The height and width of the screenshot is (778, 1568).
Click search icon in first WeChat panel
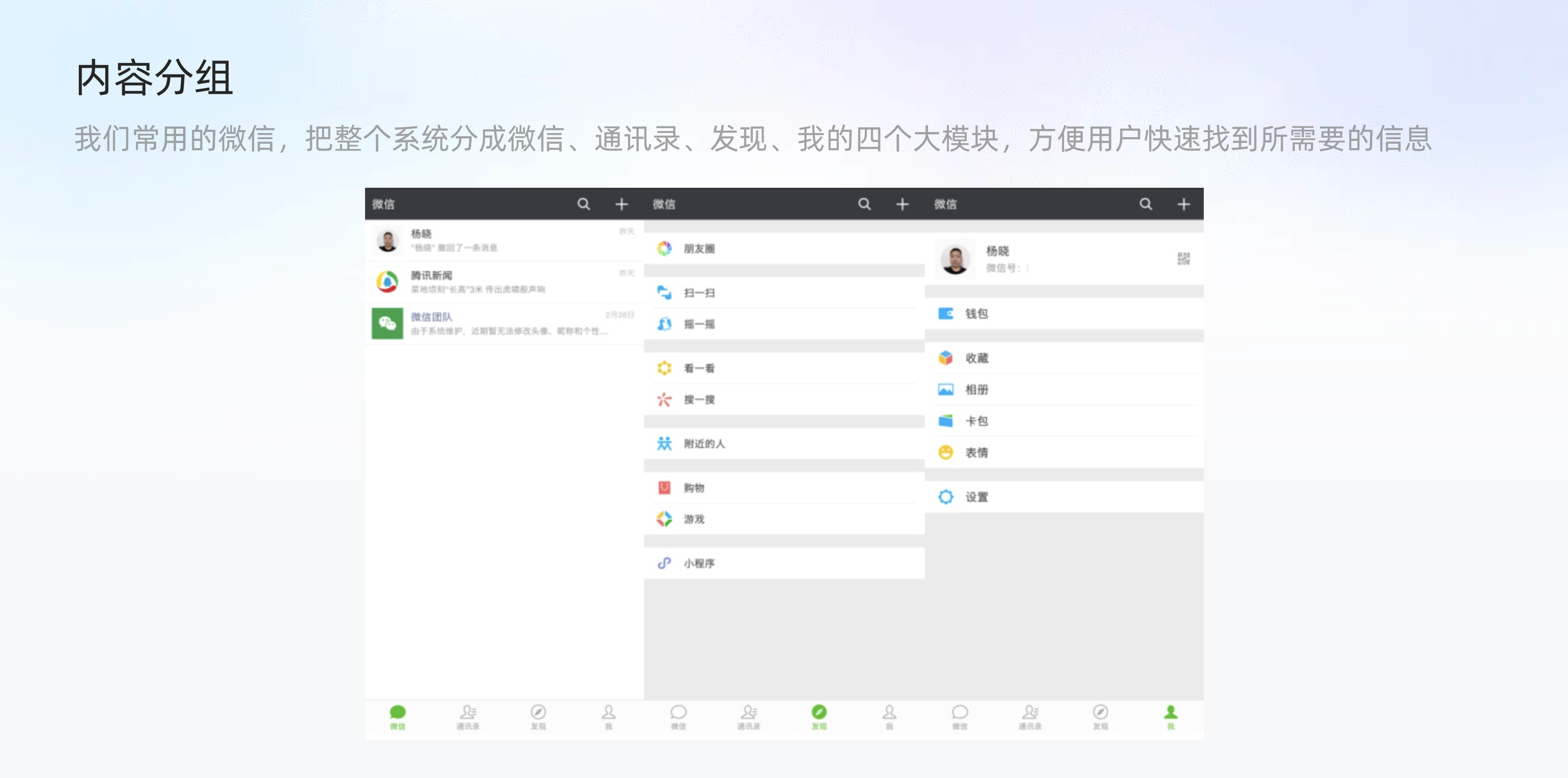(583, 204)
